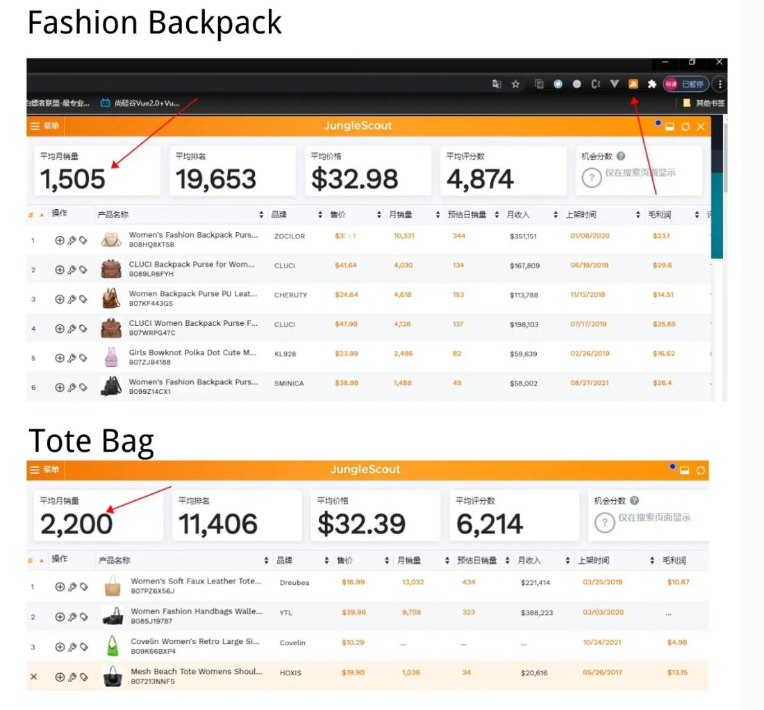The height and width of the screenshot is (710, 764).
Task: Click the tag icon in the HOXIS row
Action: pos(84,677)
